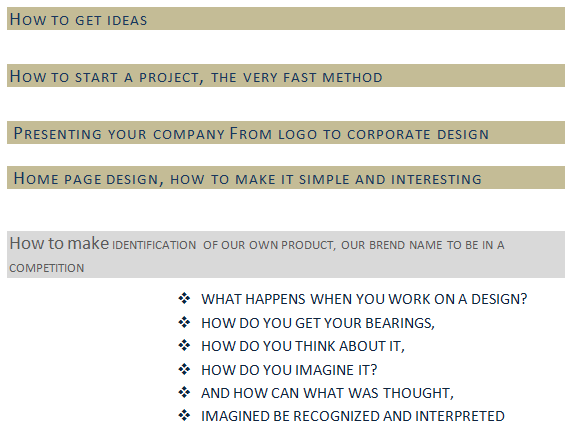The image size is (571, 427).
Task: Click 'Presenting your company' heading bar
Action: click(286, 133)
